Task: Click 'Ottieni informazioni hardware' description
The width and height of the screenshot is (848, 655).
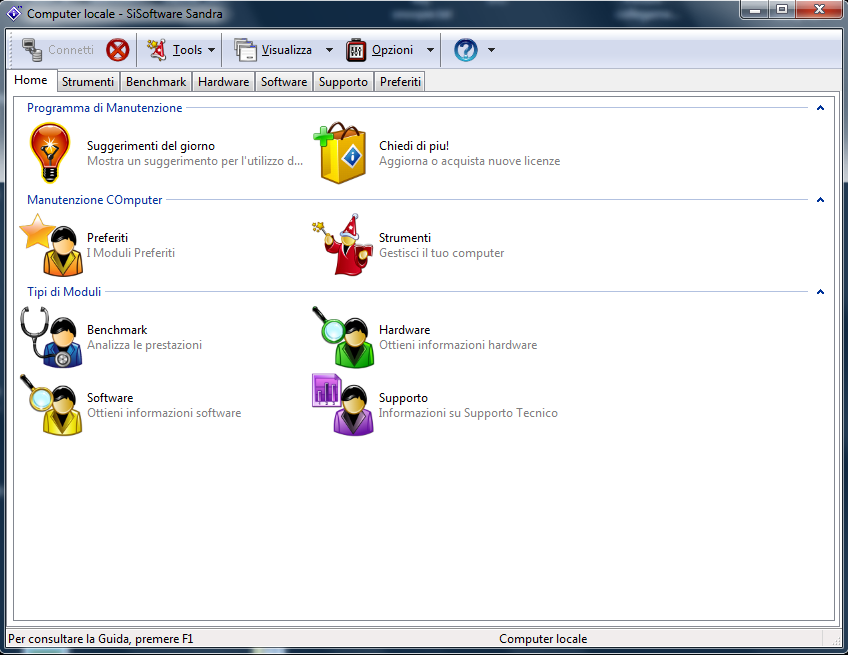Action: 458,345
